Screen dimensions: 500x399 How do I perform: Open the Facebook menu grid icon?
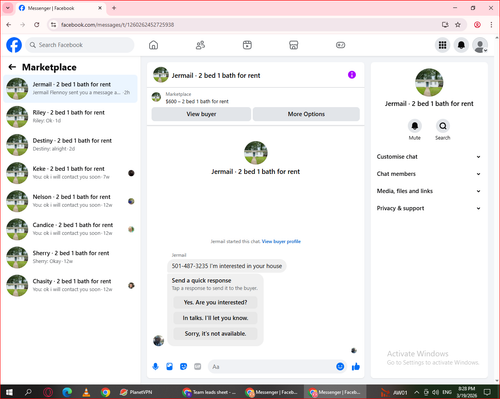click(442, 45)
